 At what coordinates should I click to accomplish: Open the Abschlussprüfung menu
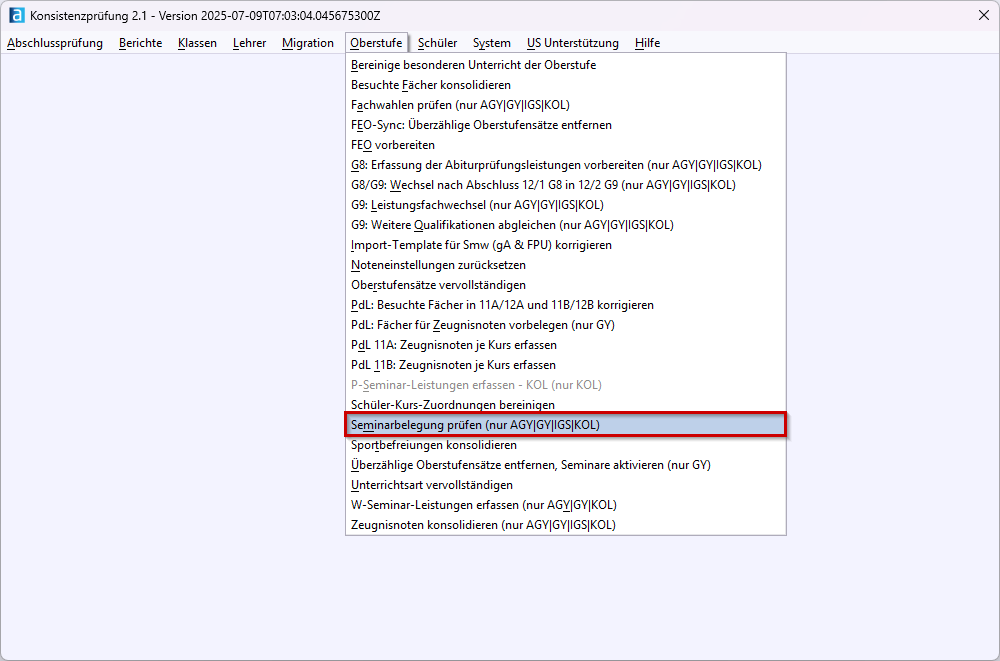click(x=55, y=43)
